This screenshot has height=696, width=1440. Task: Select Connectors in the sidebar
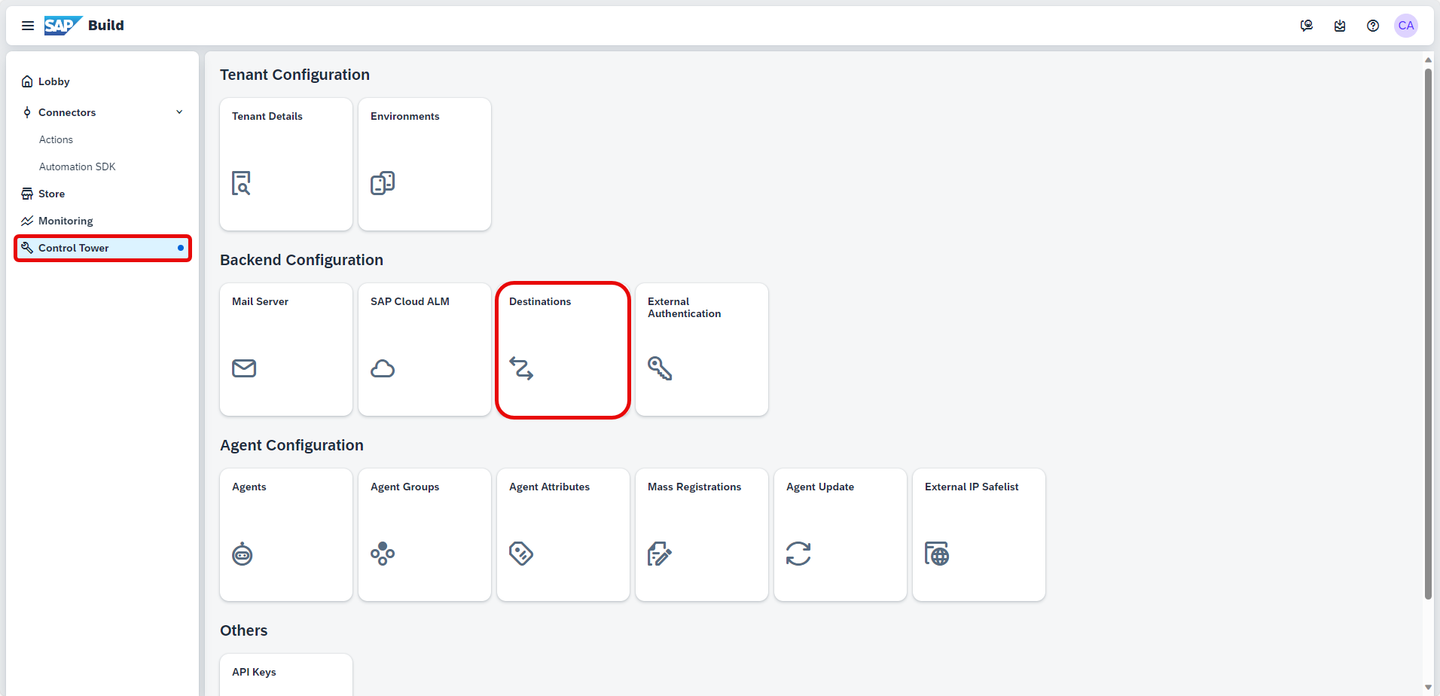point(67,113)
